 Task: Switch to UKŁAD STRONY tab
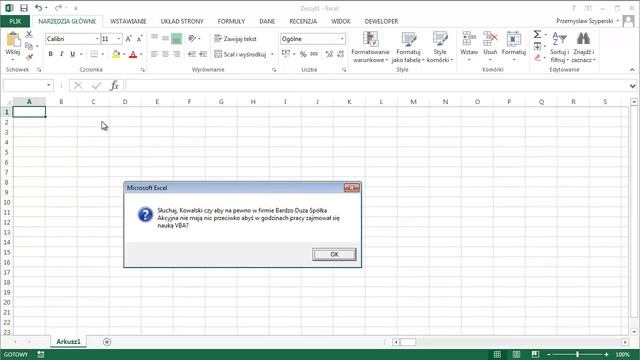[x=182, y=21]
